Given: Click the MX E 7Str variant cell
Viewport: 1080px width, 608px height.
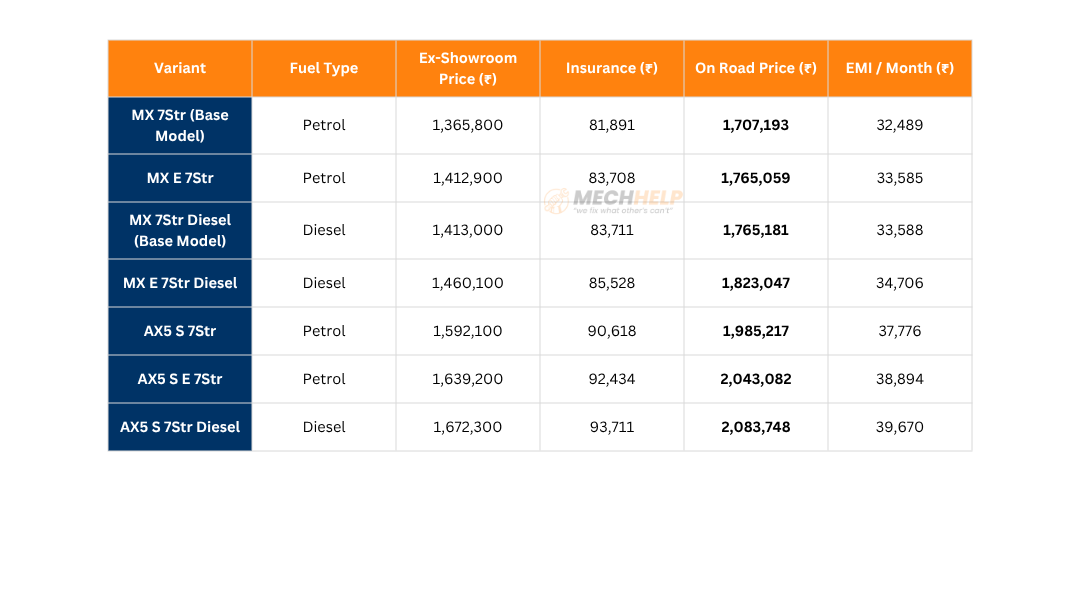Looking at the screenshot, I should [x=180, y=178].
